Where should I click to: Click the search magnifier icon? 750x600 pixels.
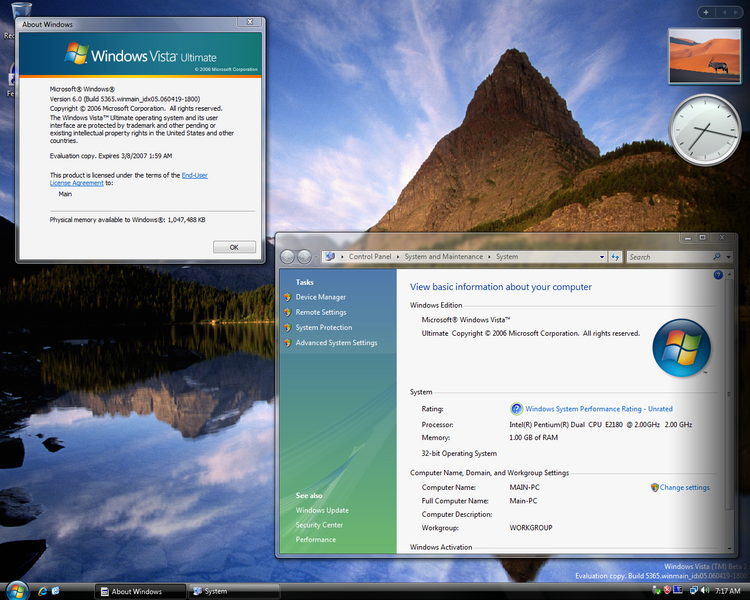(717, 256)
